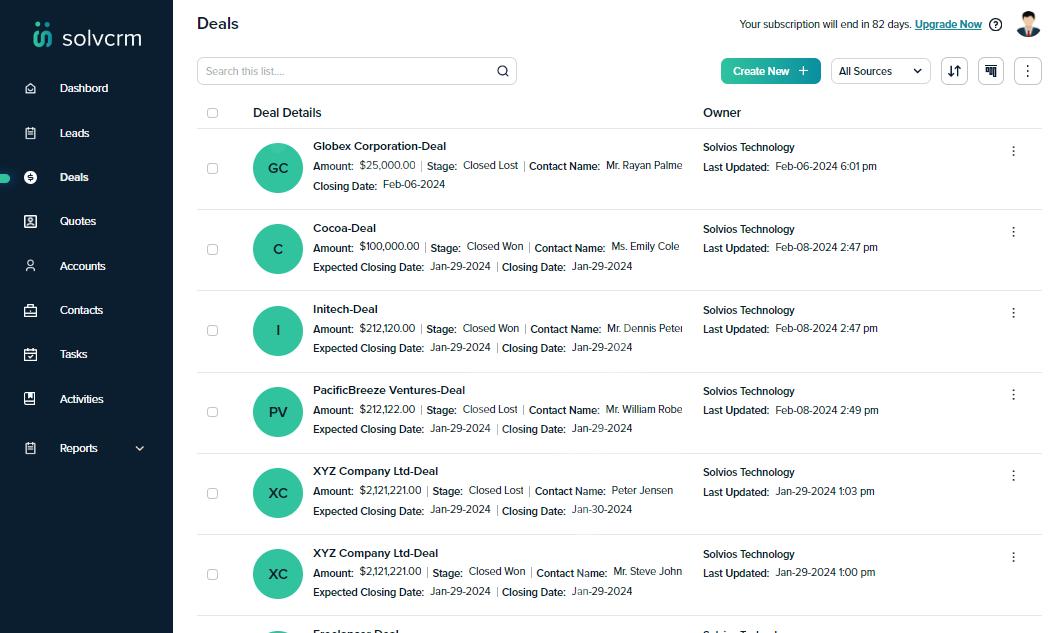Open the toolbar more options kebab

tap(1027, 71)
